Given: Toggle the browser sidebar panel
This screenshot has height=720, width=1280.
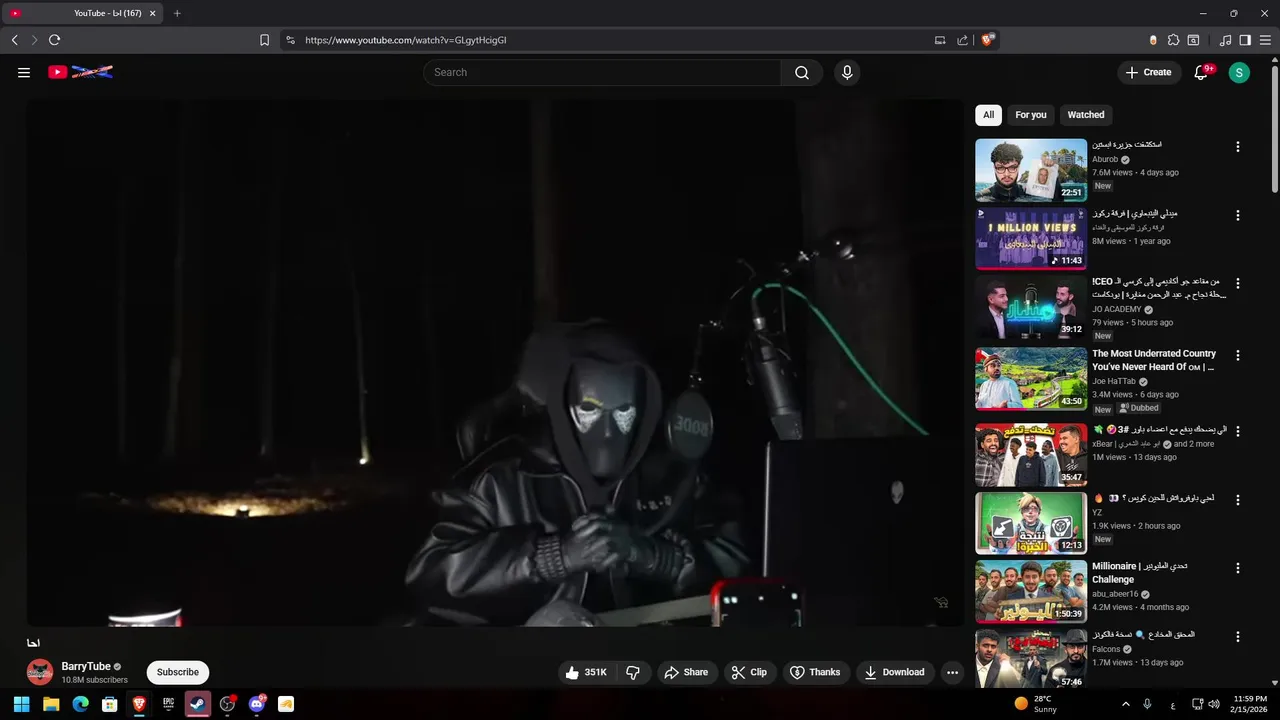Looking at the screenshot, I should pos(1245,40).
